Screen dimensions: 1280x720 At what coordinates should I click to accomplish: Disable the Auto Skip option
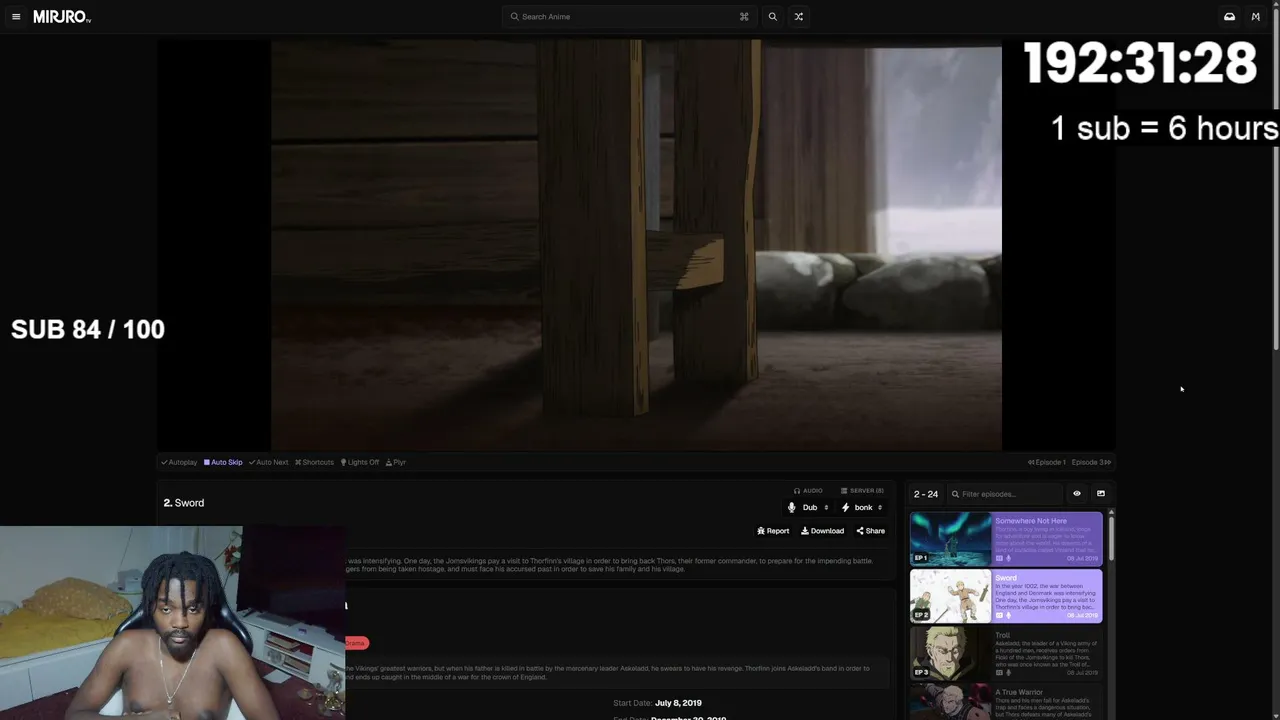click(223, 462)
